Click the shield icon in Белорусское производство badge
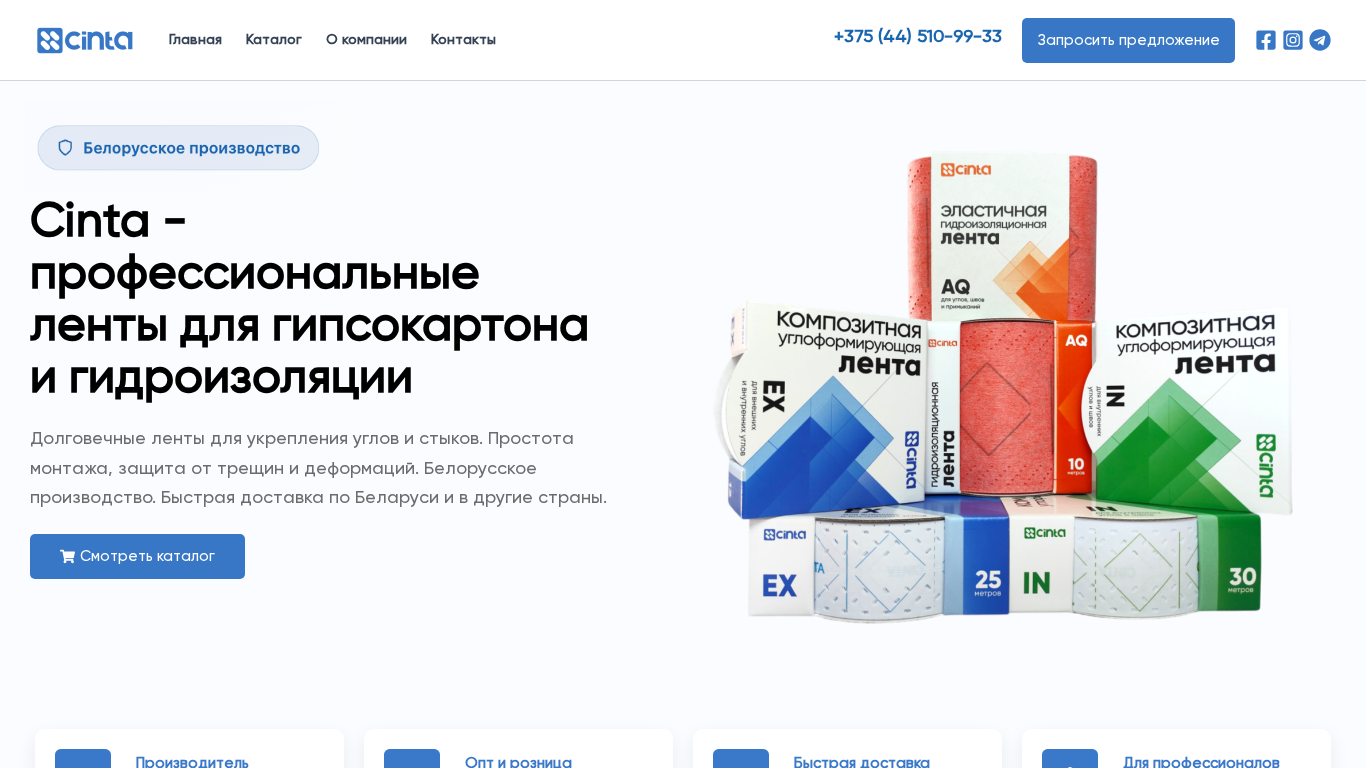The width and height of the screenshot is (1366, 768). (x=65, y=148)
